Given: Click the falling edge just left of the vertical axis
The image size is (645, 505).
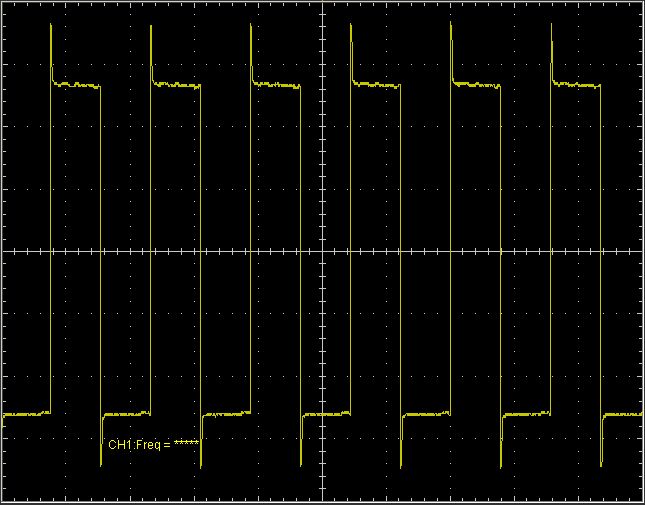Looking at the screenshot, I should (x=300, y=252).
